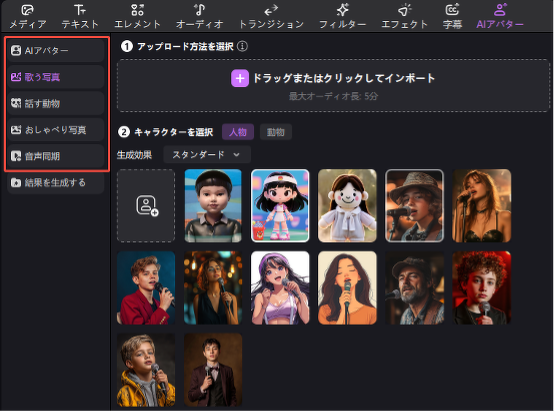The width and height of the screenshot is (554, 412).
Task: Select the illustrated woman in orange top avatar
Action: tap(347, 288)
